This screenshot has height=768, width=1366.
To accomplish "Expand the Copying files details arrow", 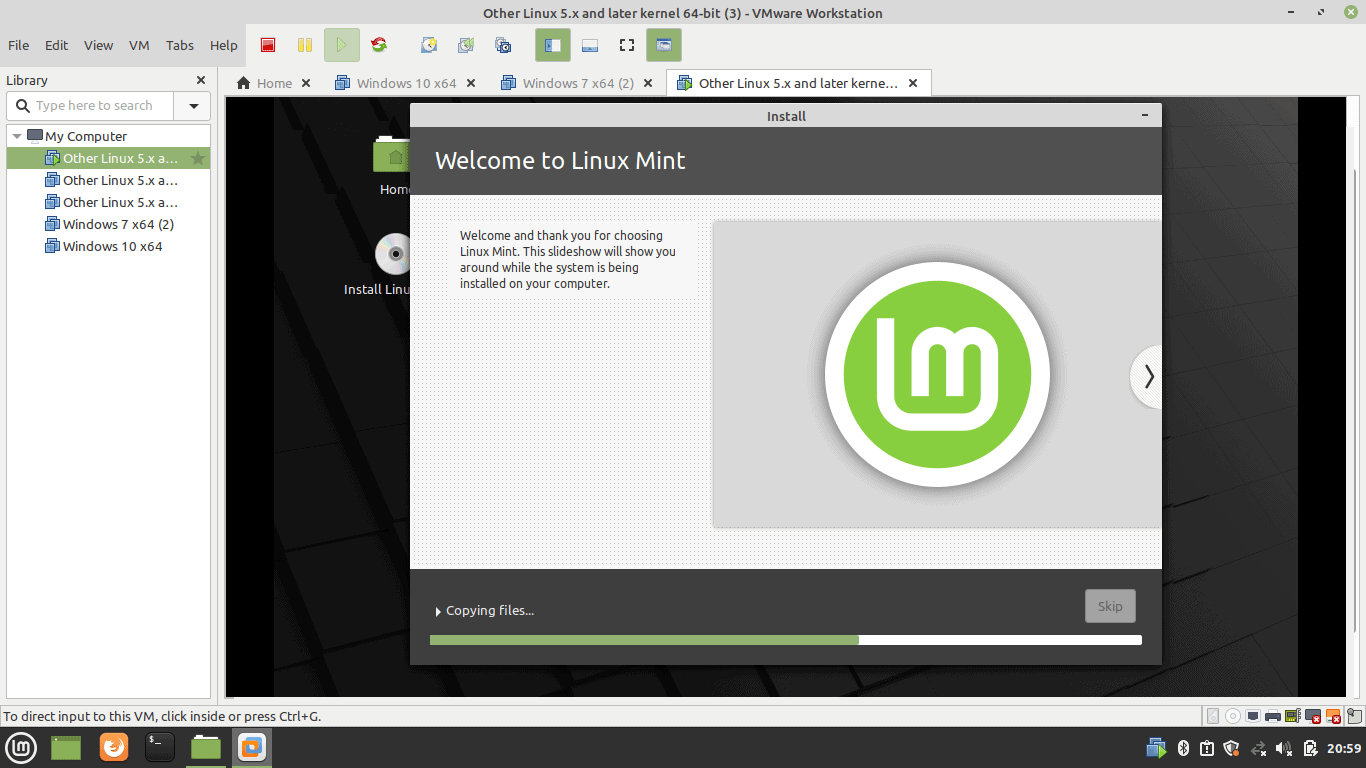I will (438, 611).
